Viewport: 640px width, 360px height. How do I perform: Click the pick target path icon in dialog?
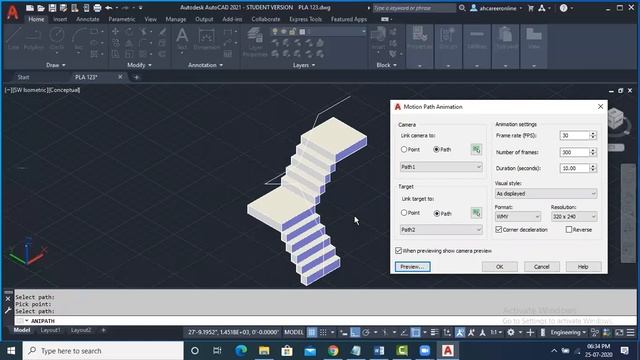(x=476, y=213)
